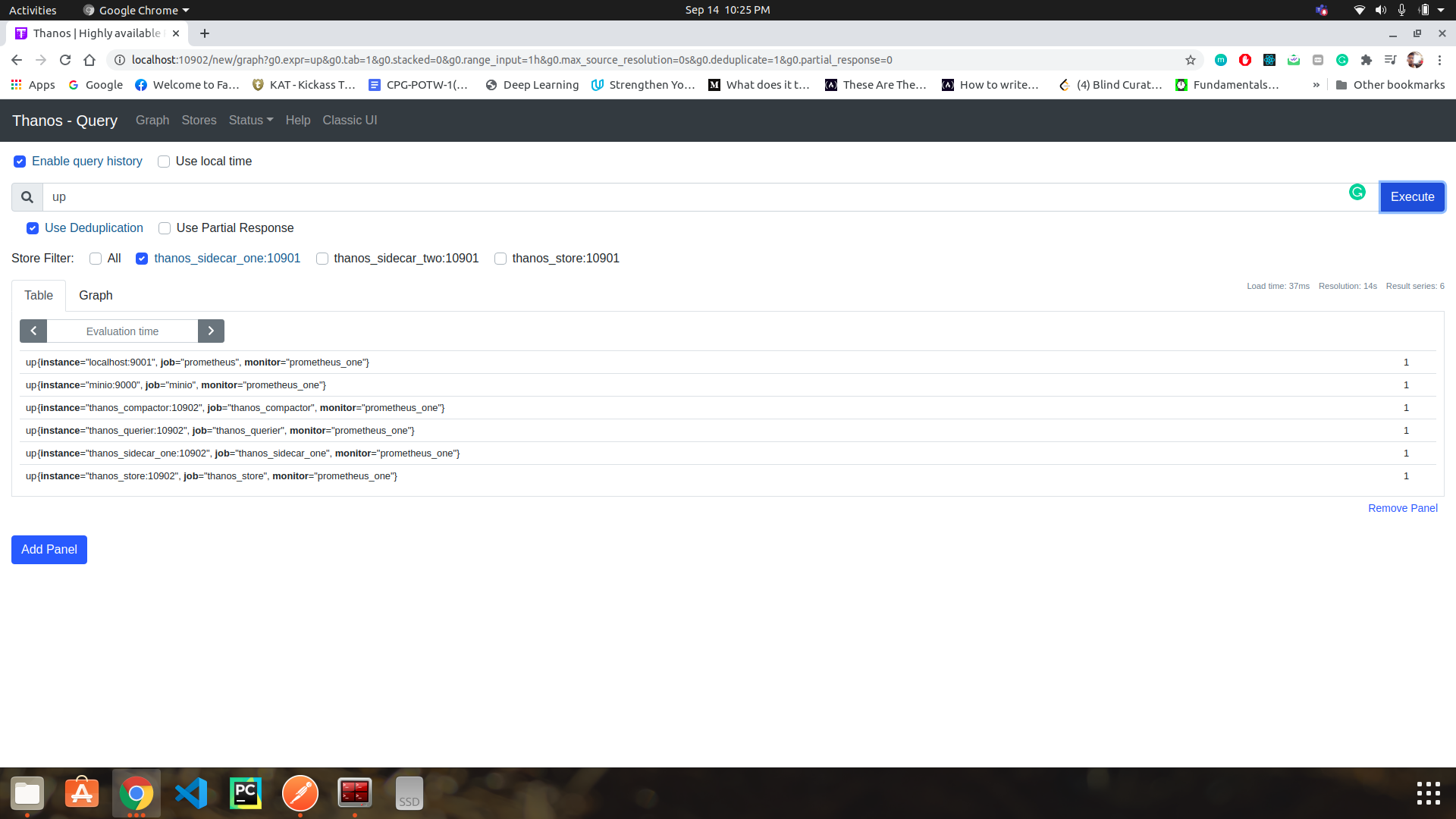This screenshot has width=1456, height=819.
Task: Bookmark this page with the star icon
Action: coord(1191,60)
